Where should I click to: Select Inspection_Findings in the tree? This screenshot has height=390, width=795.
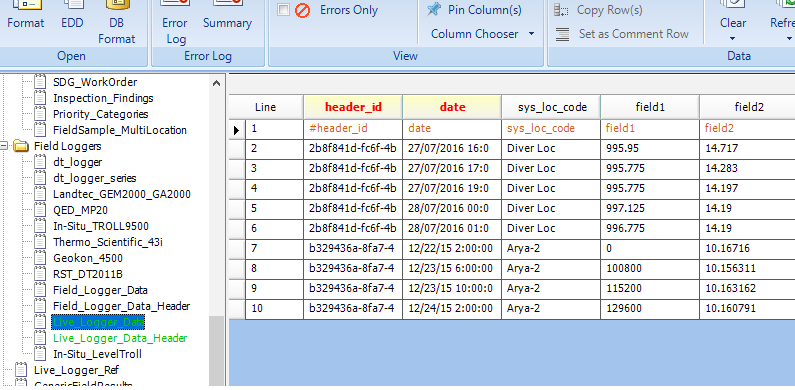(103, 98)
